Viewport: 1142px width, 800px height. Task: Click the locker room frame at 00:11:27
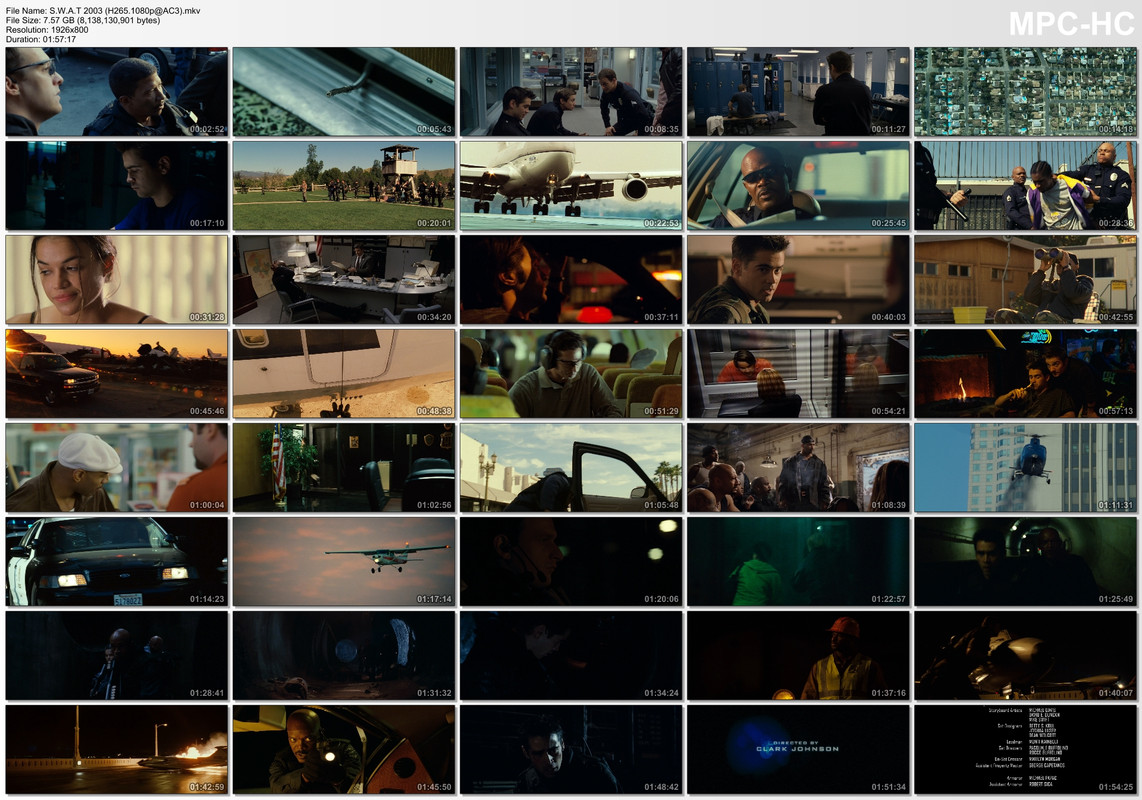coord(798,92)
